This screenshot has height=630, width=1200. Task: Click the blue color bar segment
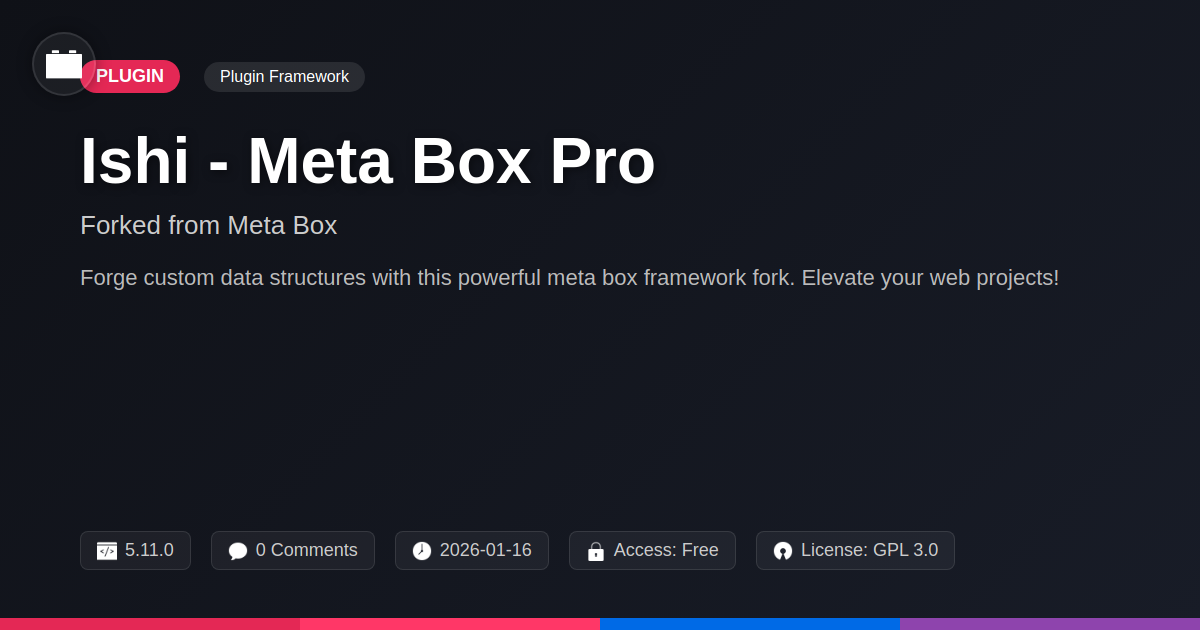point(750,623)
